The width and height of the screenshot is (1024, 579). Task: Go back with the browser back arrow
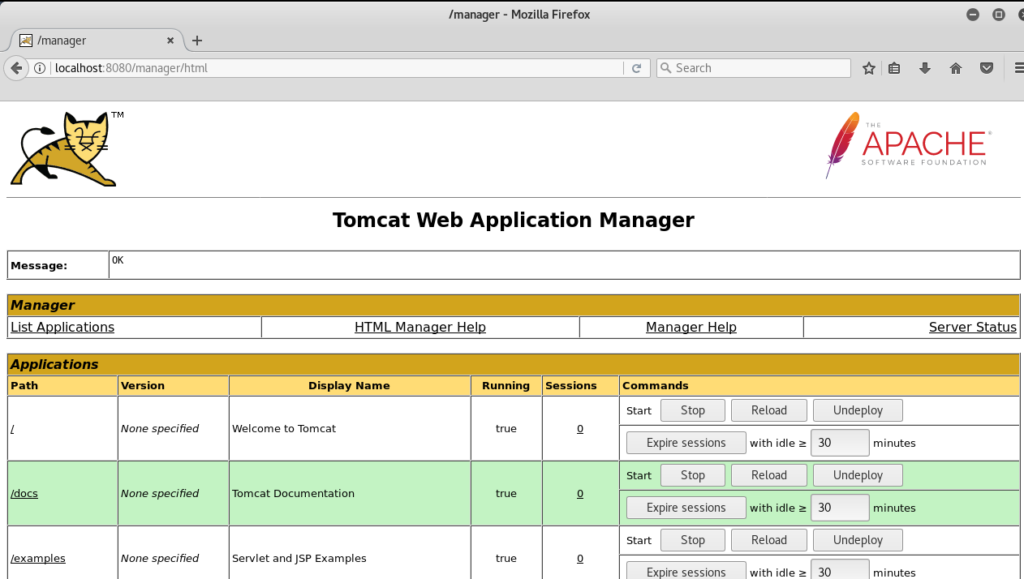(x=16, y=68)
